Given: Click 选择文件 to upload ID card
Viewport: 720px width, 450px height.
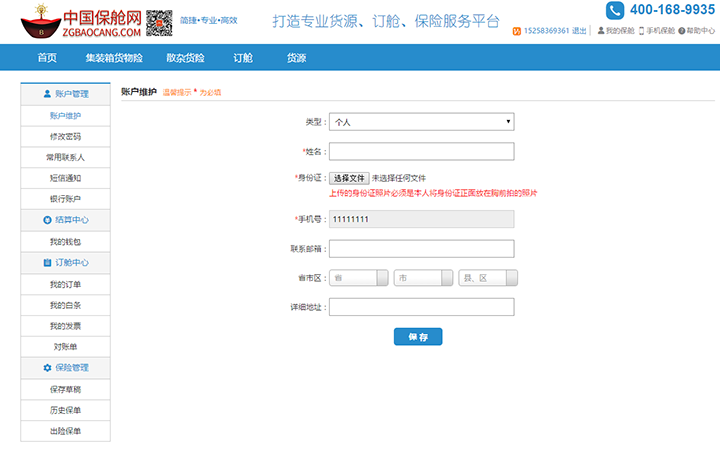Looking at the screenshot, I should (x=350, y=178).
